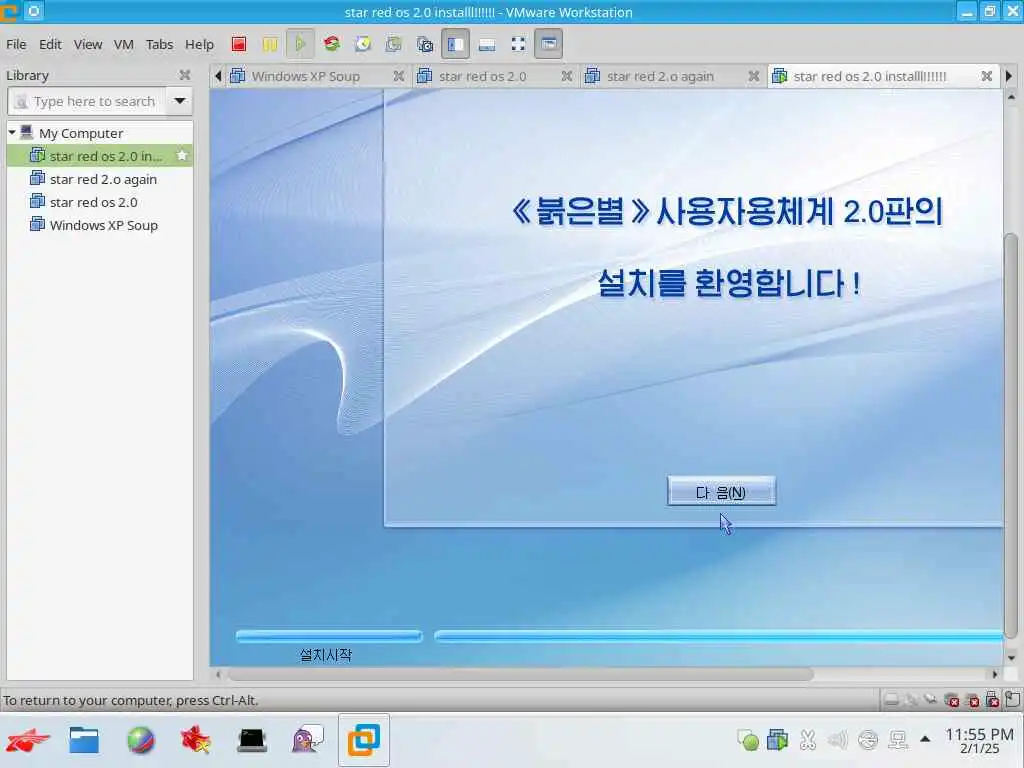1024x768 pixels.
Task: Click the network adapter device status icon
Action: tap(931, 700)
